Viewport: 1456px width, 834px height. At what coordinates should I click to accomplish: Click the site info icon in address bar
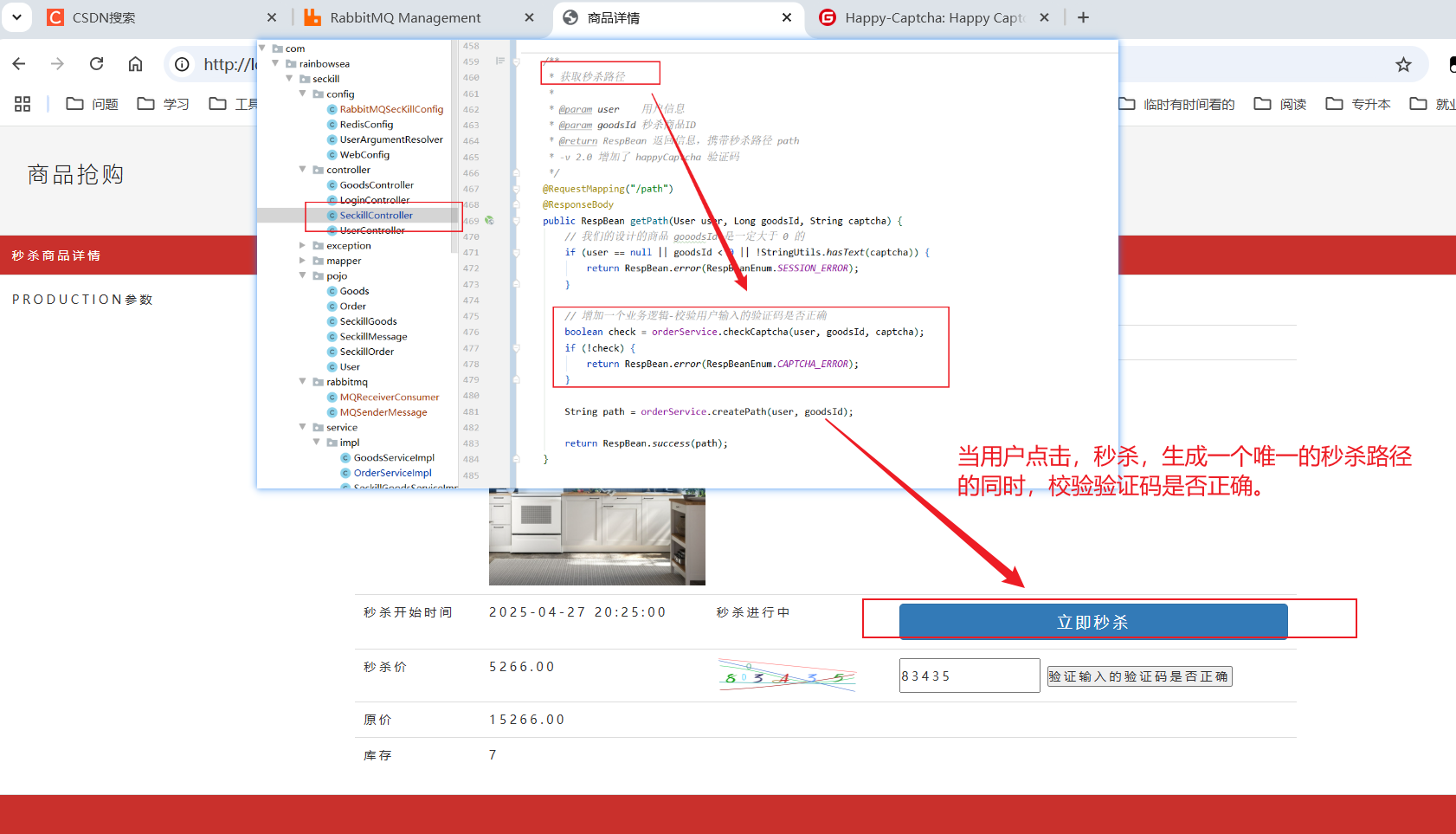tap(182, 64)
